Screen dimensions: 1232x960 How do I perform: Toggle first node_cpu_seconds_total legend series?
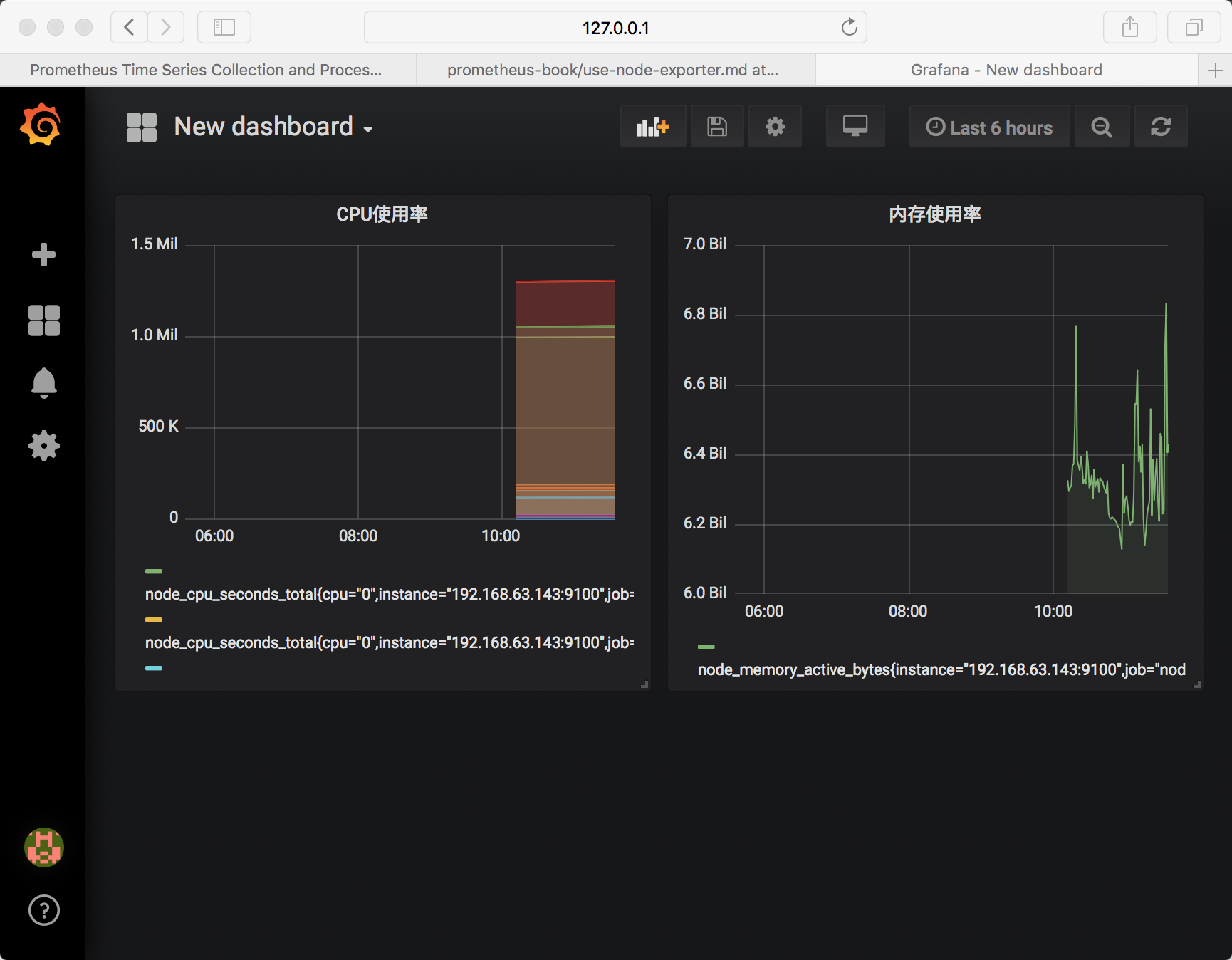[x=390, y=594]
